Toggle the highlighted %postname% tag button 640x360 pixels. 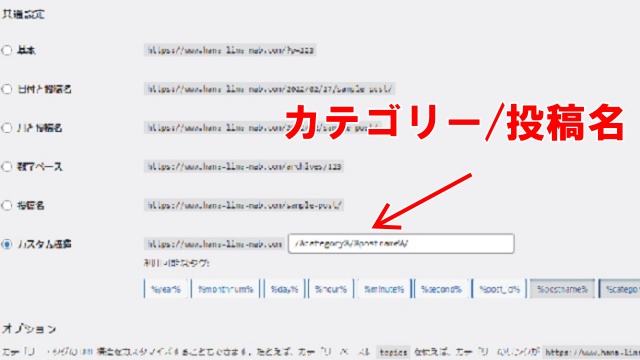[x=562, y=289]
